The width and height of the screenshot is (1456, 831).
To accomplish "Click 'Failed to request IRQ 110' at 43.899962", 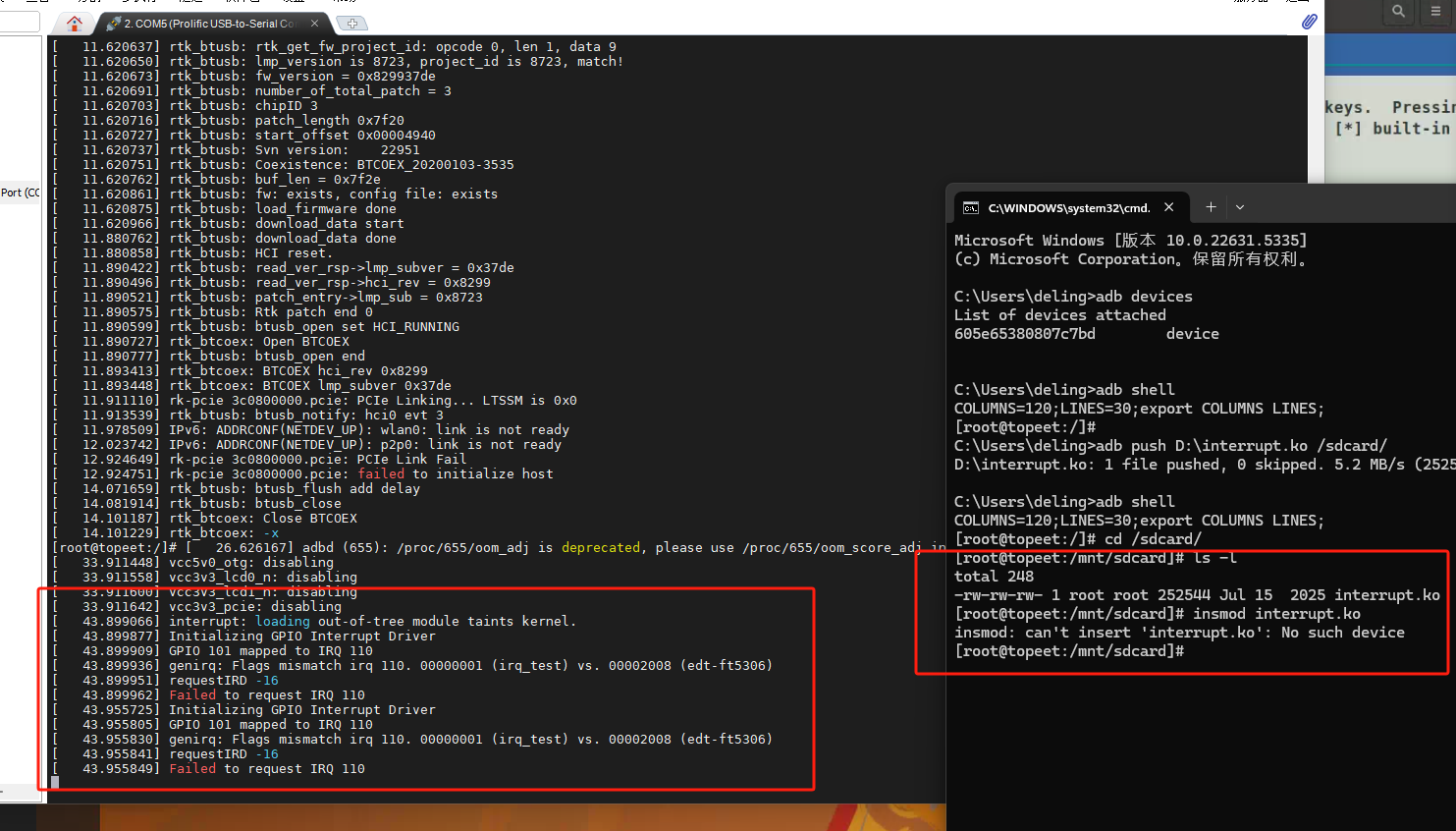I will [x=208, y=695].
